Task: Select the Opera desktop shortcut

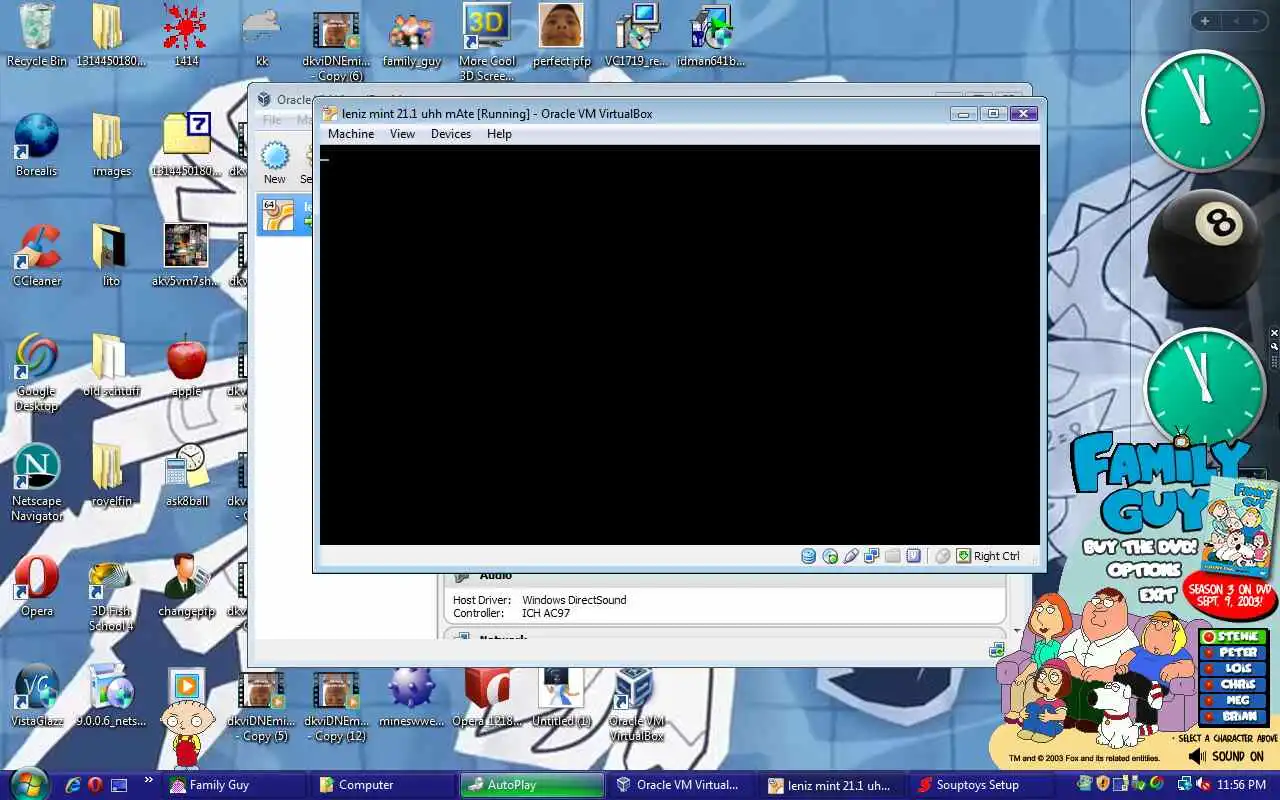Action: [37, 585]
